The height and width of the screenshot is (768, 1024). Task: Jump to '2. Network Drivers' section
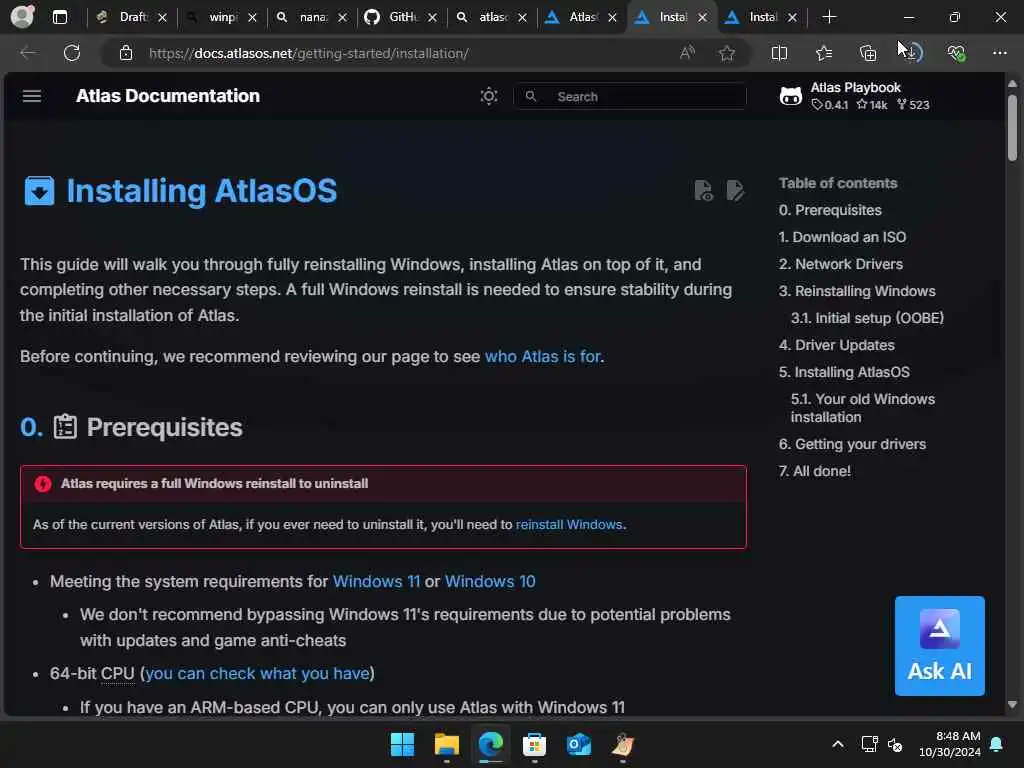click(x=840, y=264)
